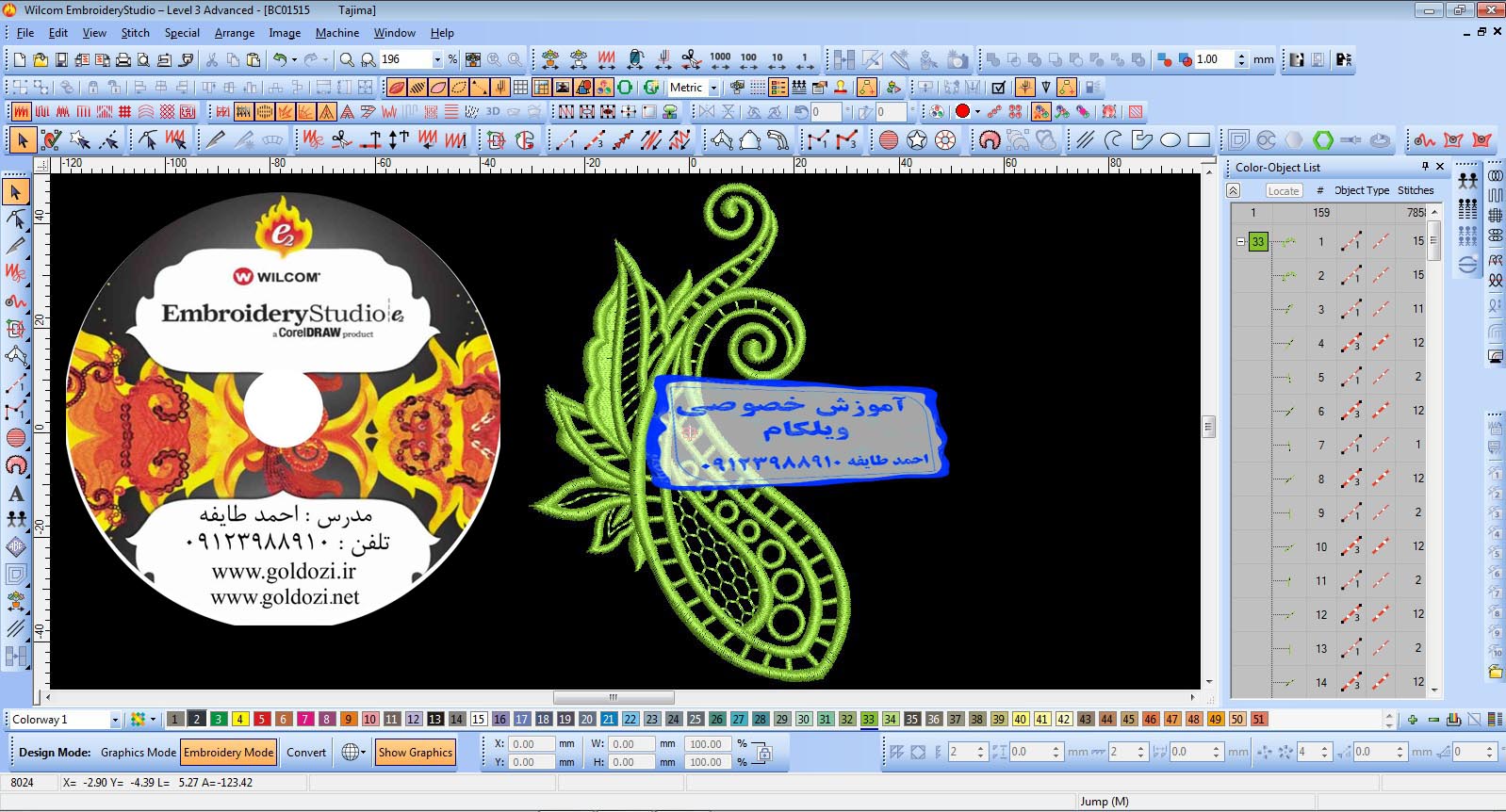Click the add color plus icon

point(1412,720)
